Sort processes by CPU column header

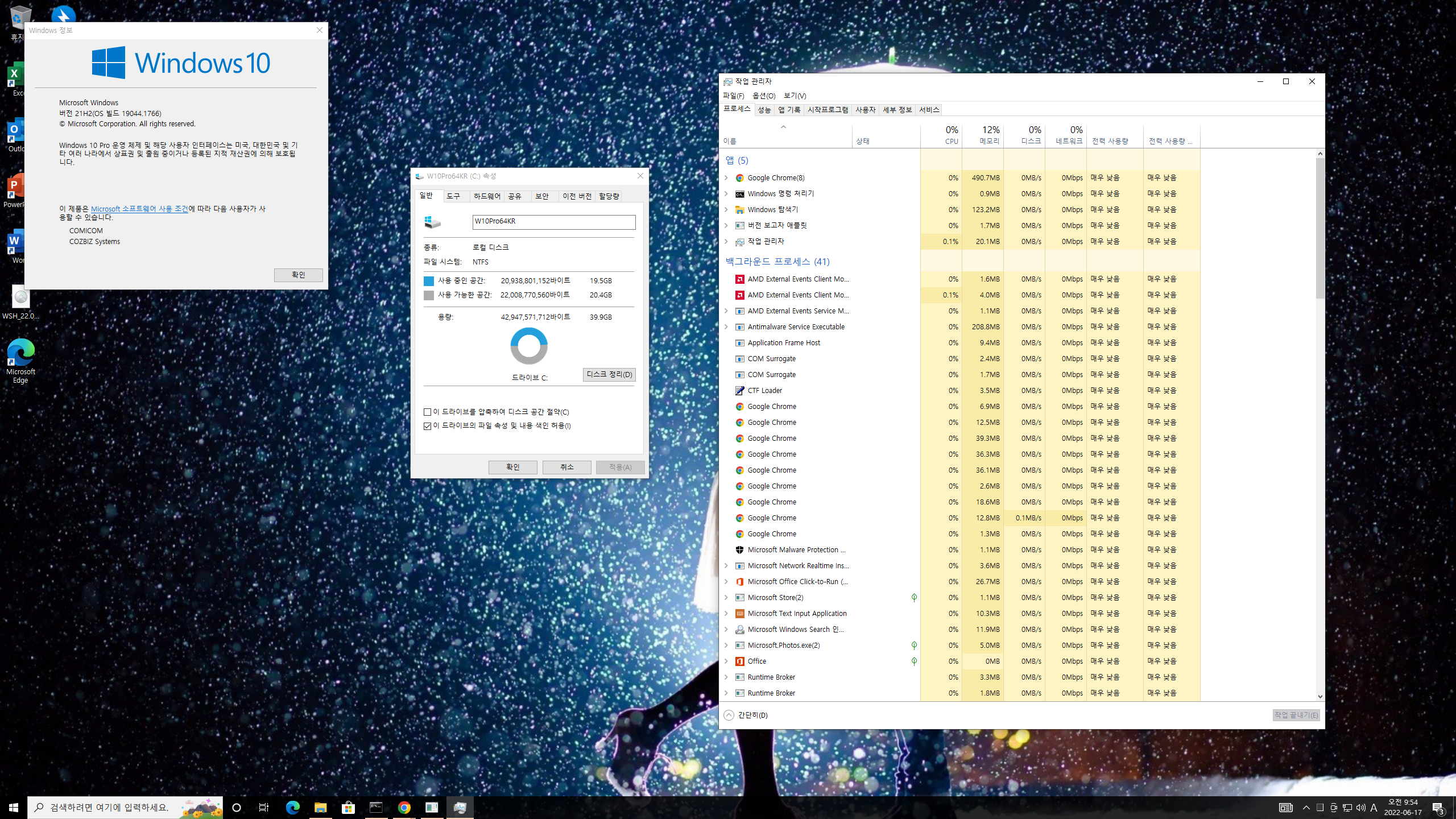point(941,135)
